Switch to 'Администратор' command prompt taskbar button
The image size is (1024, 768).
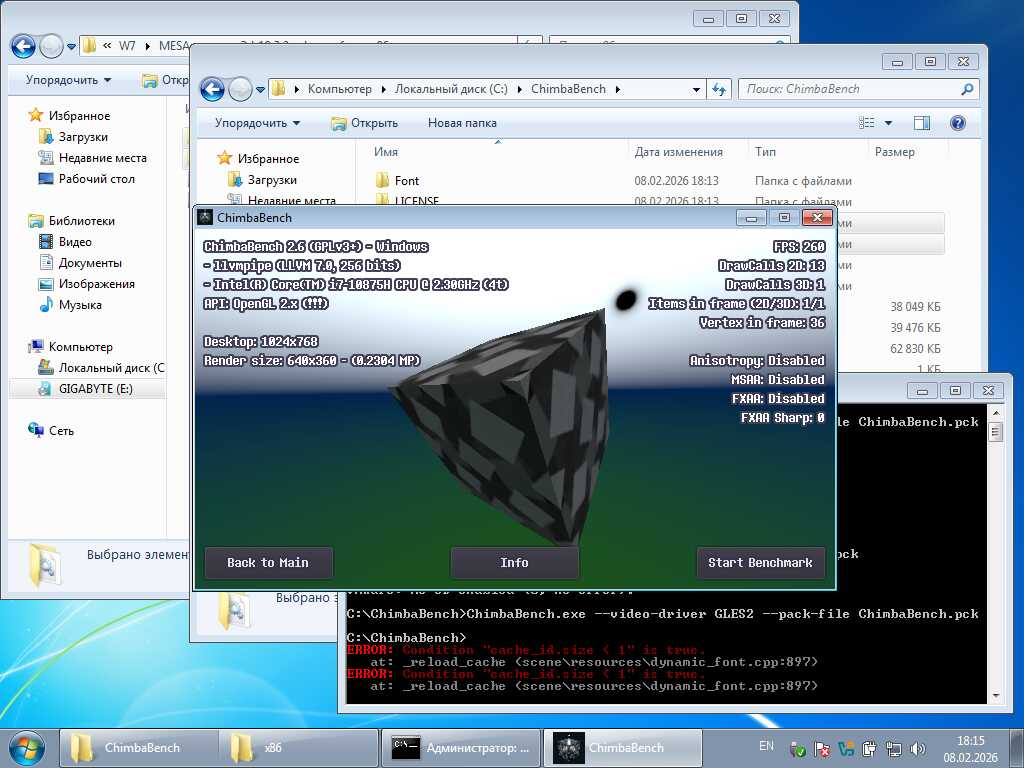(460, 748)
